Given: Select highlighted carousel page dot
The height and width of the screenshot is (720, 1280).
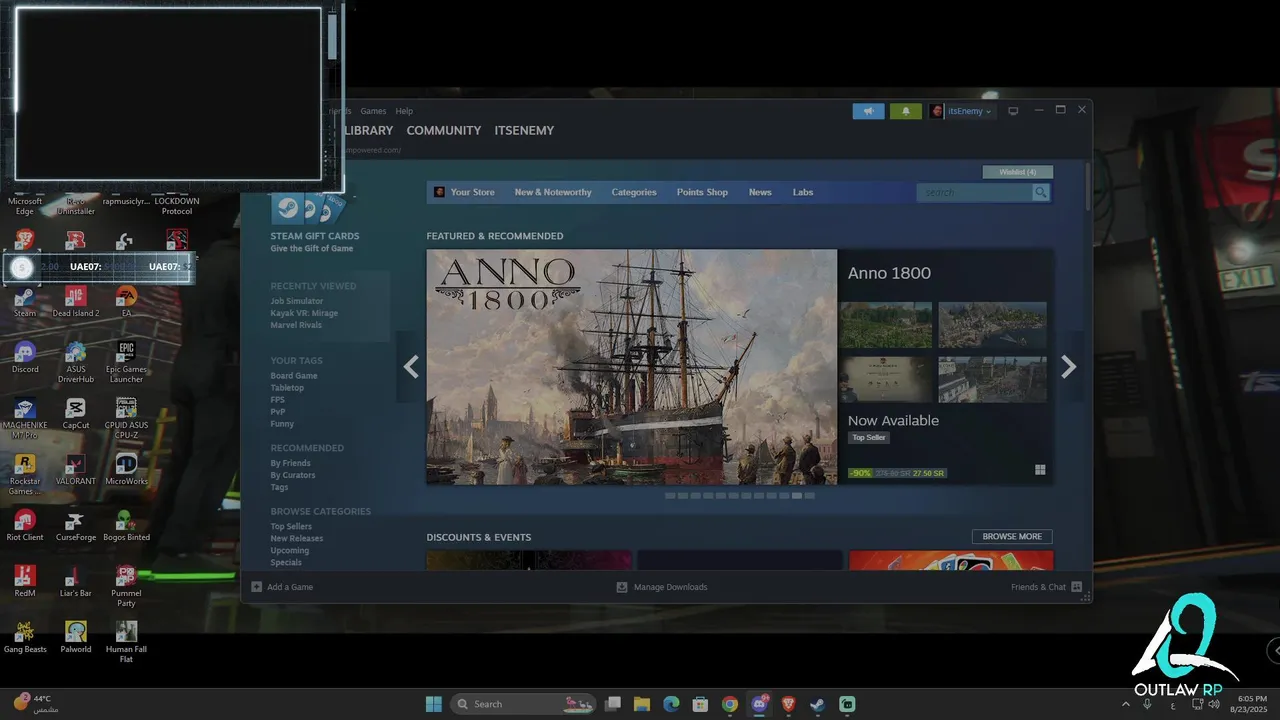Looking at the screenshot, I should click(797, 496).
